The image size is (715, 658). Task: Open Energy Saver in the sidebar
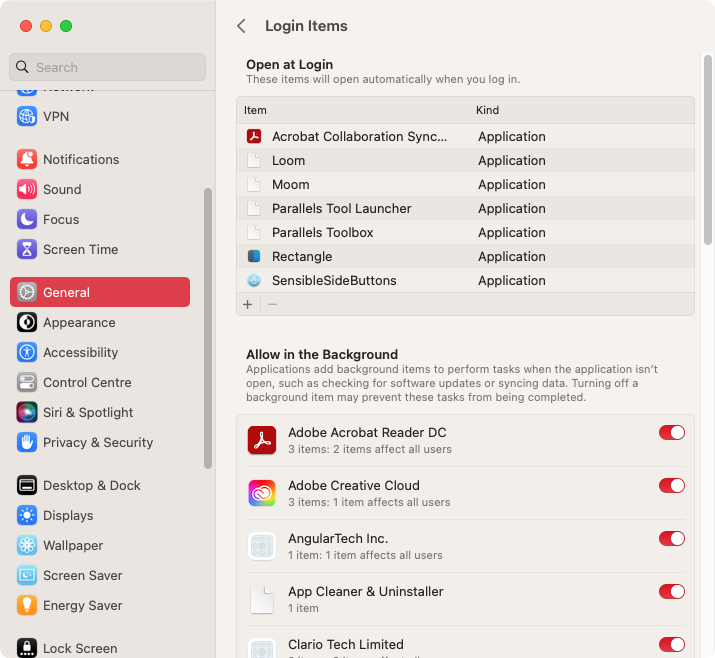(83, 606)
